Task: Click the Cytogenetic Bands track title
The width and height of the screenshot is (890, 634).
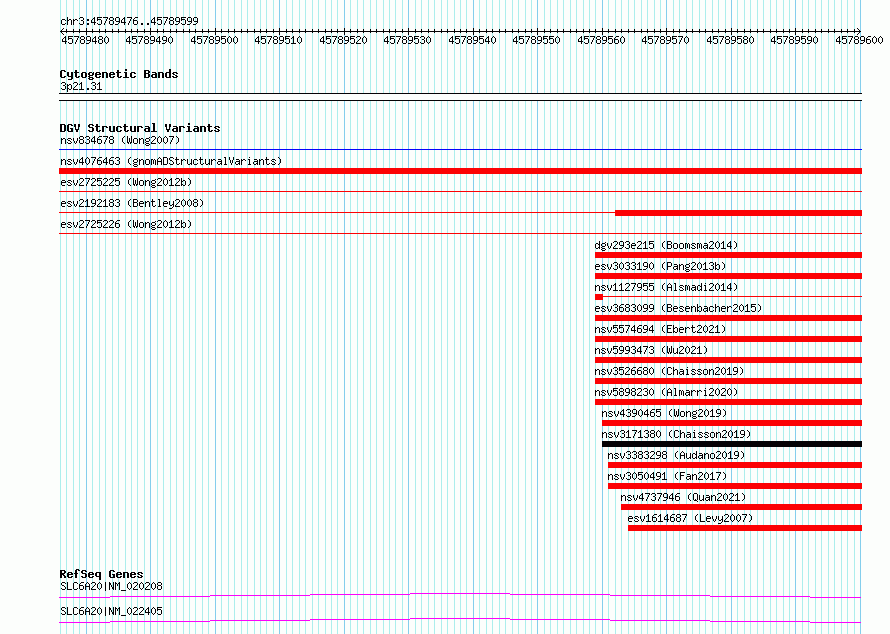Action: click(x=119, y=74)
